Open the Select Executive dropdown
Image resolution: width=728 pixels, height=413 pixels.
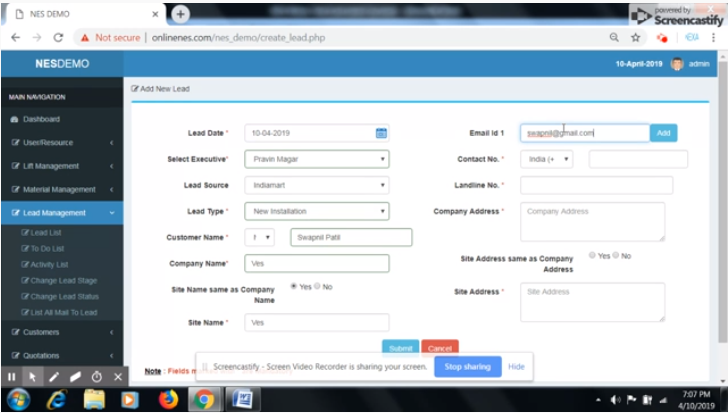coord(316,159)
